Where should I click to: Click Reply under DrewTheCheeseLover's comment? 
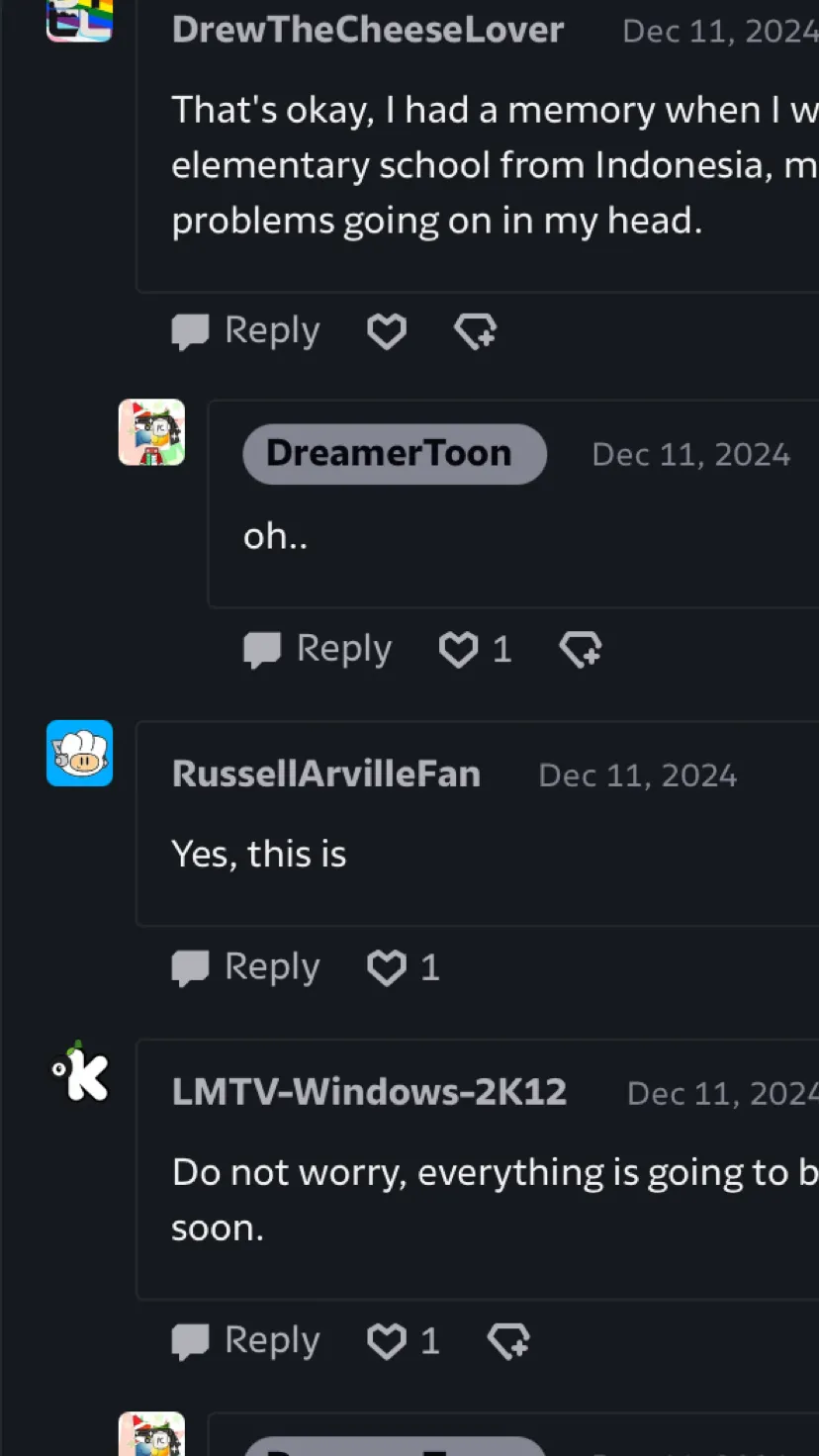[x=246, y=330]
